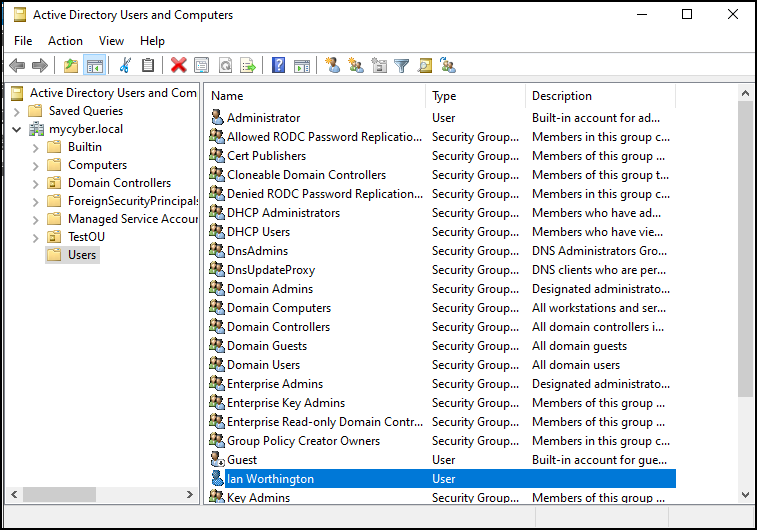Select the Key Admins group
This screenshot has height=530, width=757.
click(258, 497)
